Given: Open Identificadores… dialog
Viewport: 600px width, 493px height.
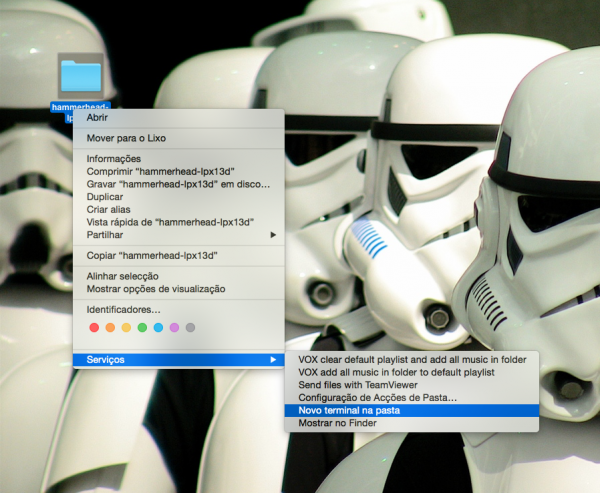Looking at the screenshot, I should tap(179, 309).
